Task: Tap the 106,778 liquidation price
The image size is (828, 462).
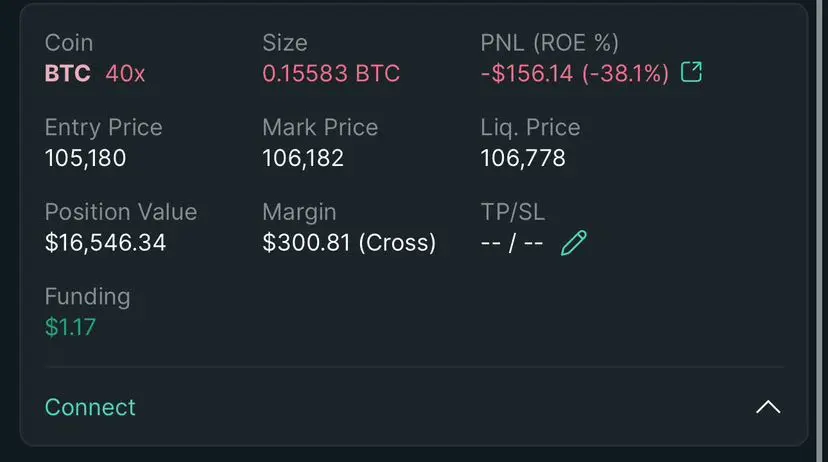Action: tap(523, 158)
